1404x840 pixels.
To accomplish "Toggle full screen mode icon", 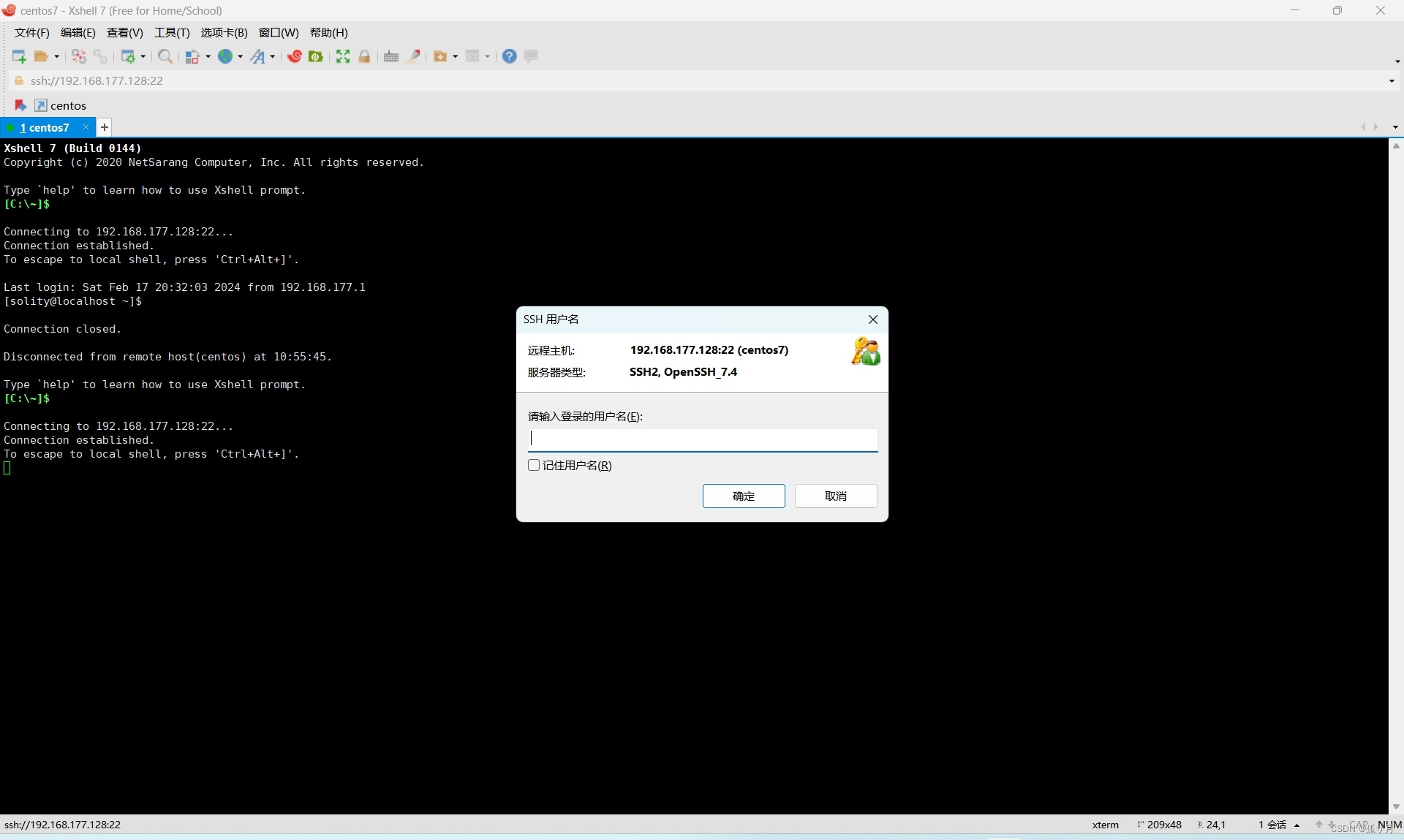I will tap(342, 56).
